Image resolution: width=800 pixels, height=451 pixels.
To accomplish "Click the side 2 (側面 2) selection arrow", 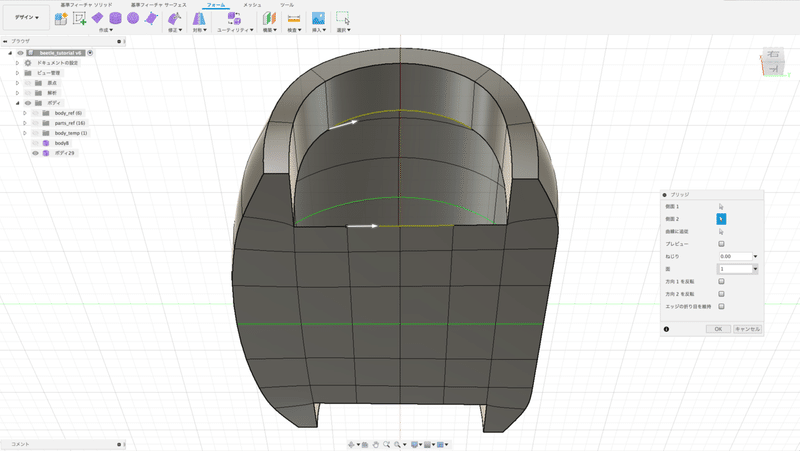I will coord(721,218).
